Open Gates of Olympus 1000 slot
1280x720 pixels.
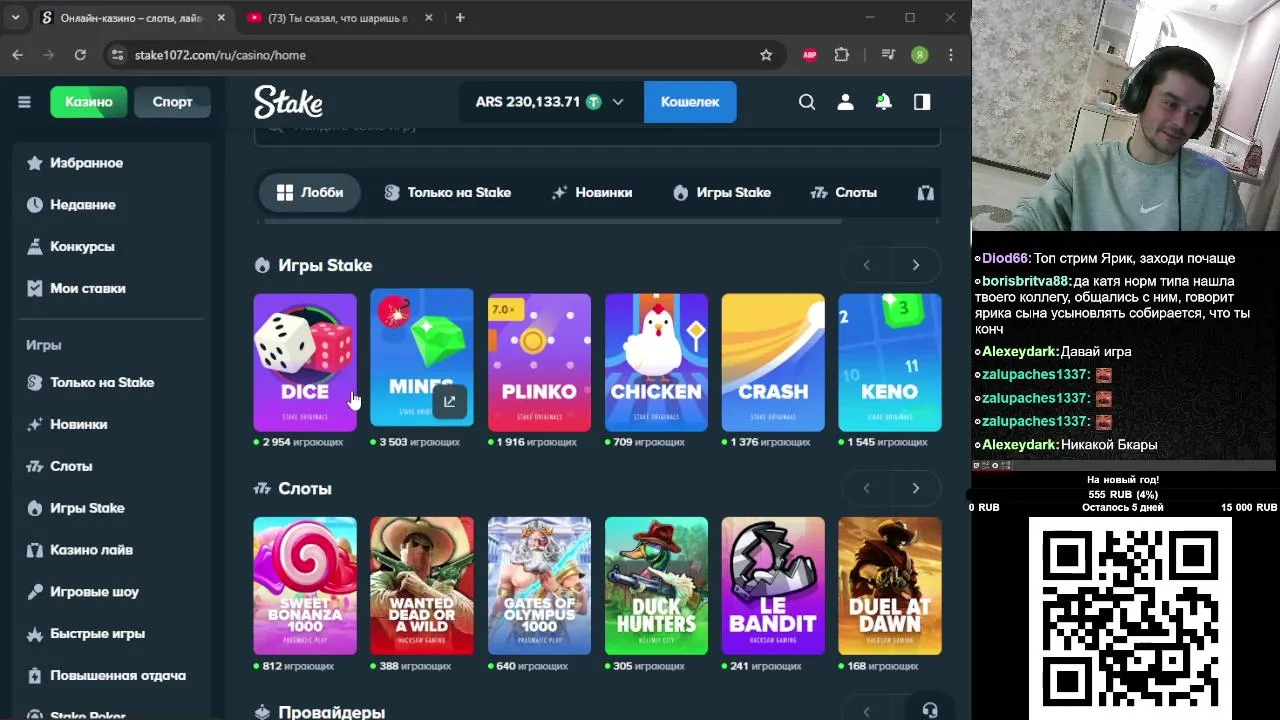pyautogui.click(x=539, y=586)
